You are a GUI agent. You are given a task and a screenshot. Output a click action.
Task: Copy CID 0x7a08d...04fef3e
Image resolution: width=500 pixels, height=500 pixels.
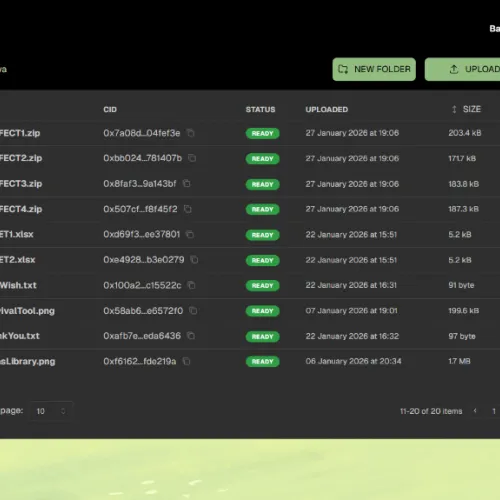click(191, 133)
